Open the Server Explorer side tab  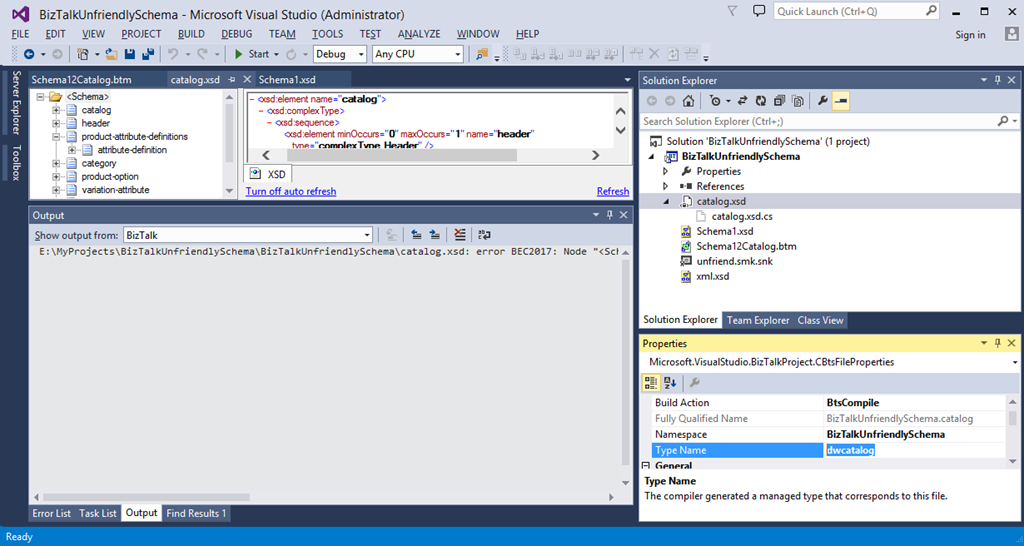click(x=17, y=103)
